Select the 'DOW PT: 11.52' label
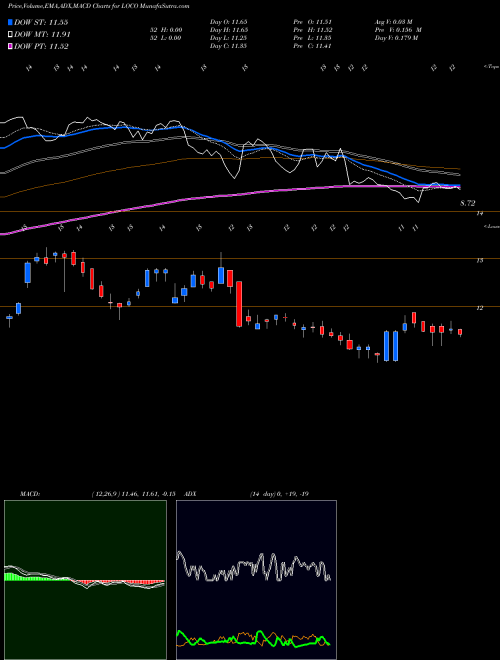 (41, 46)
